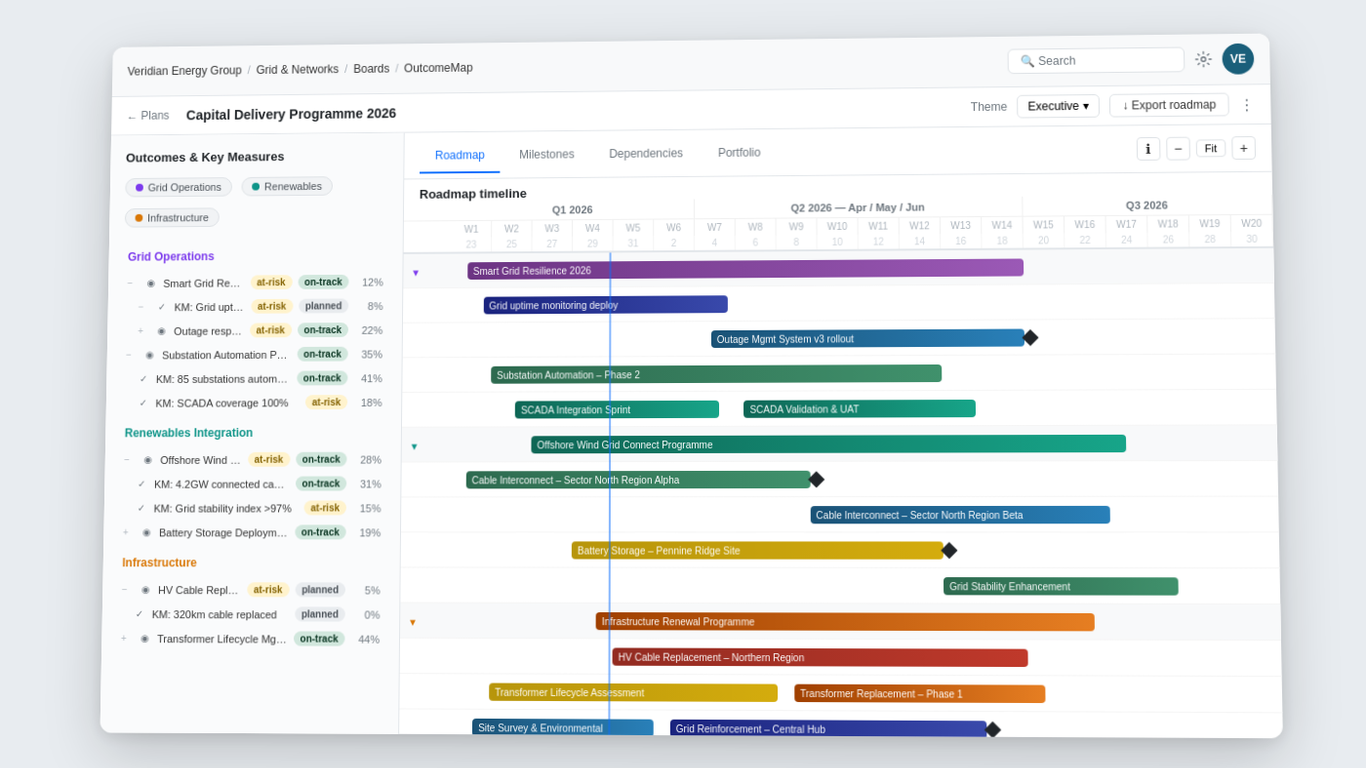Open the Dependencies tab

645,154
